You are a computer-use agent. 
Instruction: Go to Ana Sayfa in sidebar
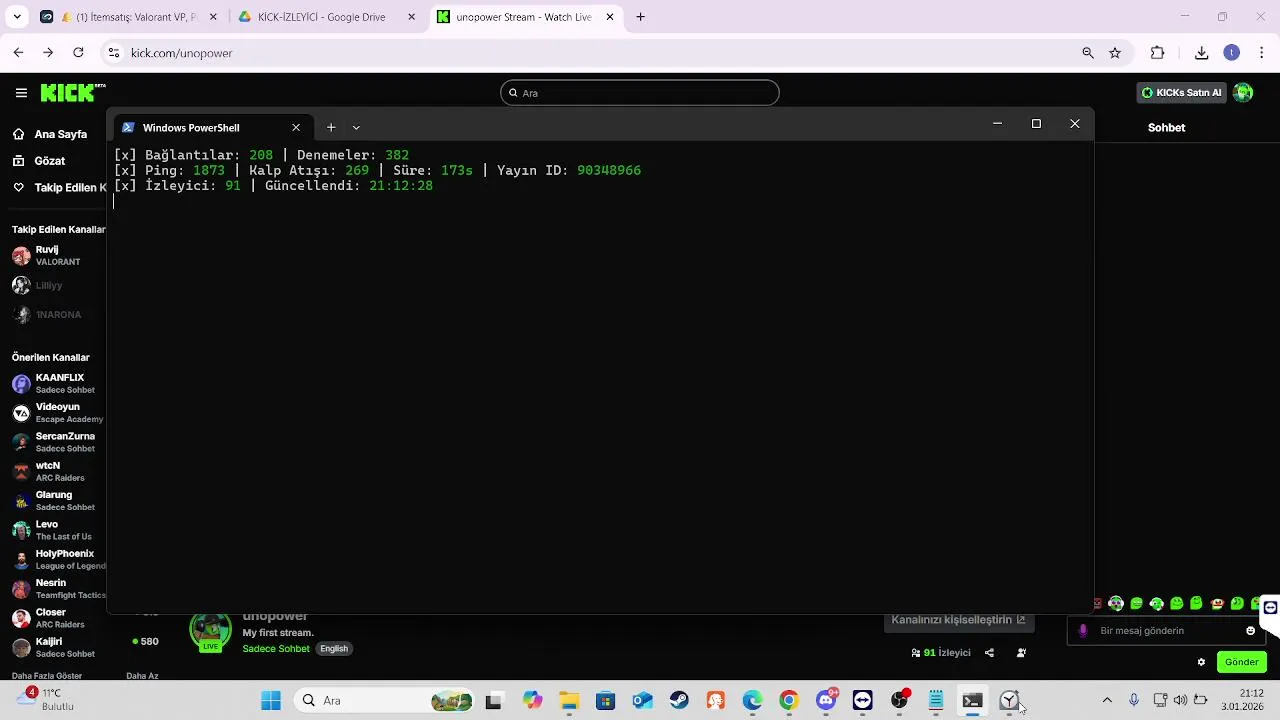(58, 134)
